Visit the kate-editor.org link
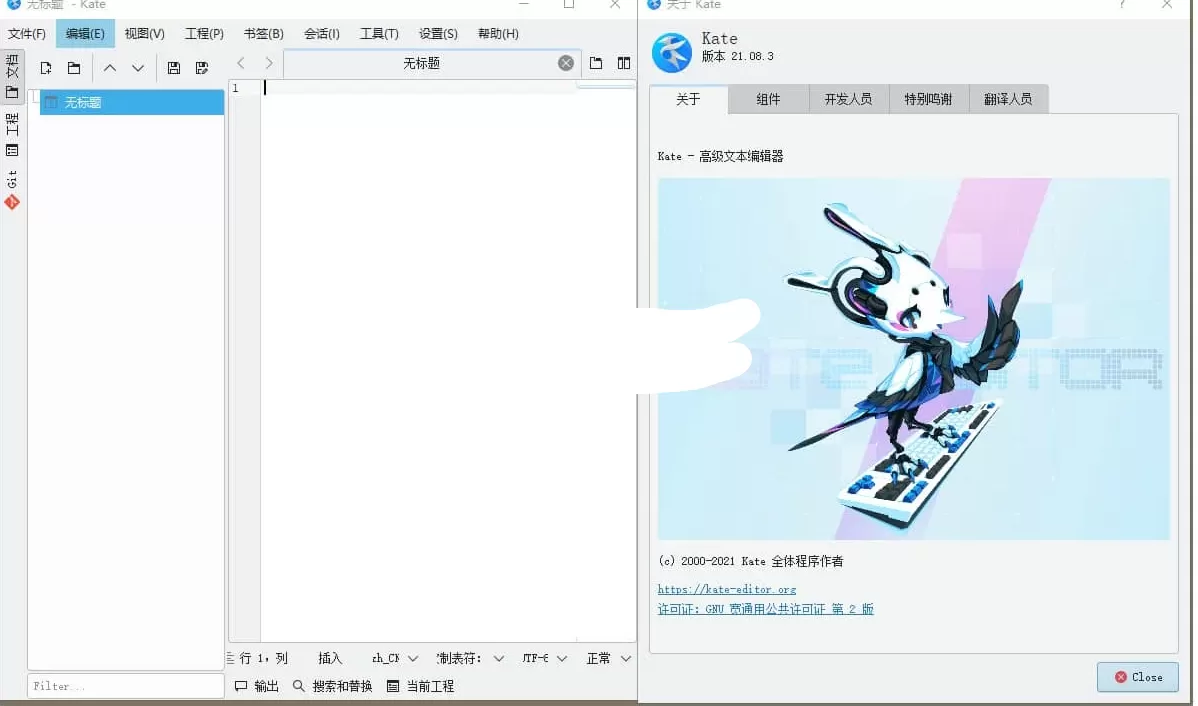This screenshot has height=706, width=1198. coord(726,589)
